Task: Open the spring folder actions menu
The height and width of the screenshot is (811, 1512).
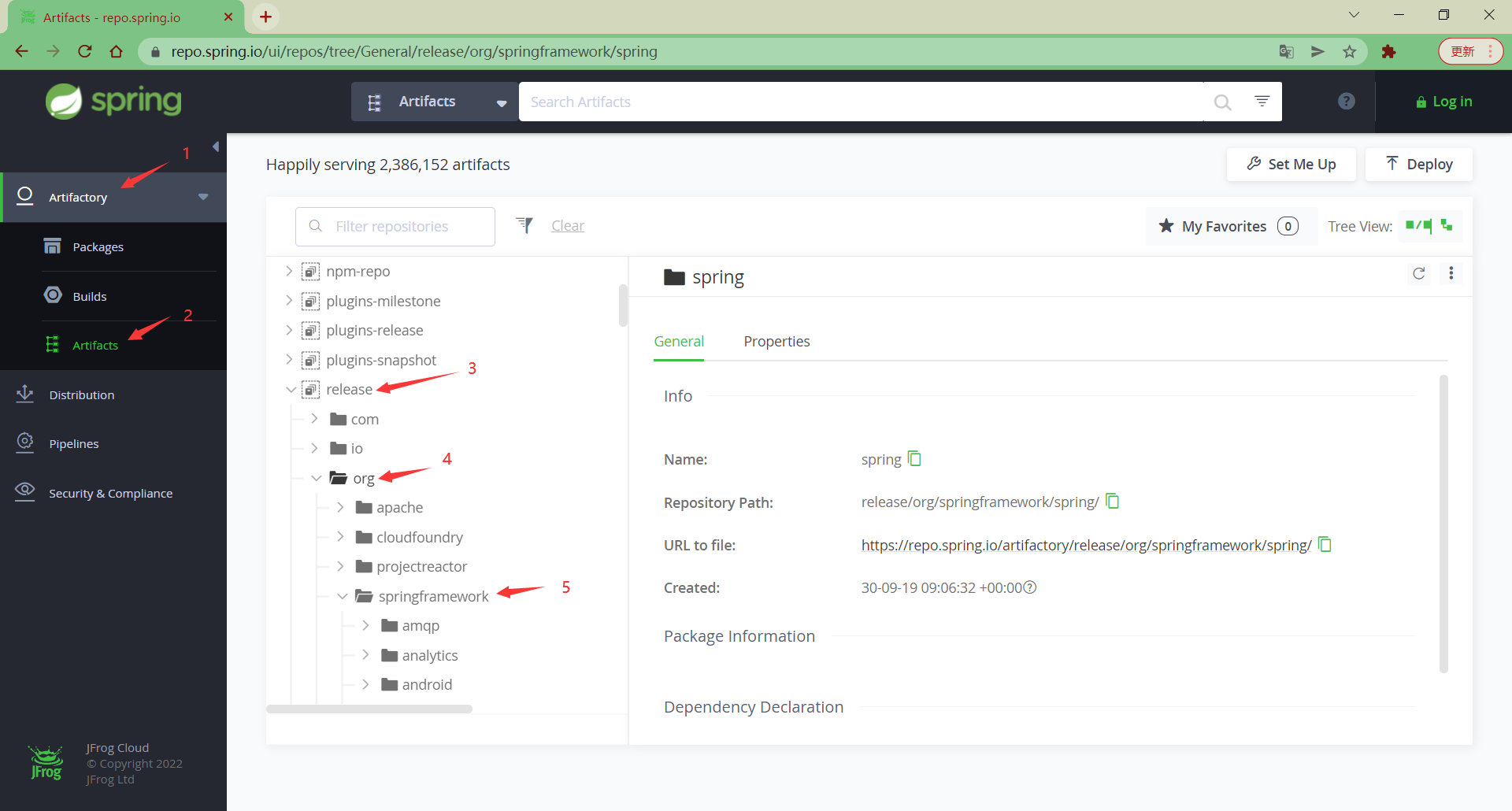Action: (1451, 273)
